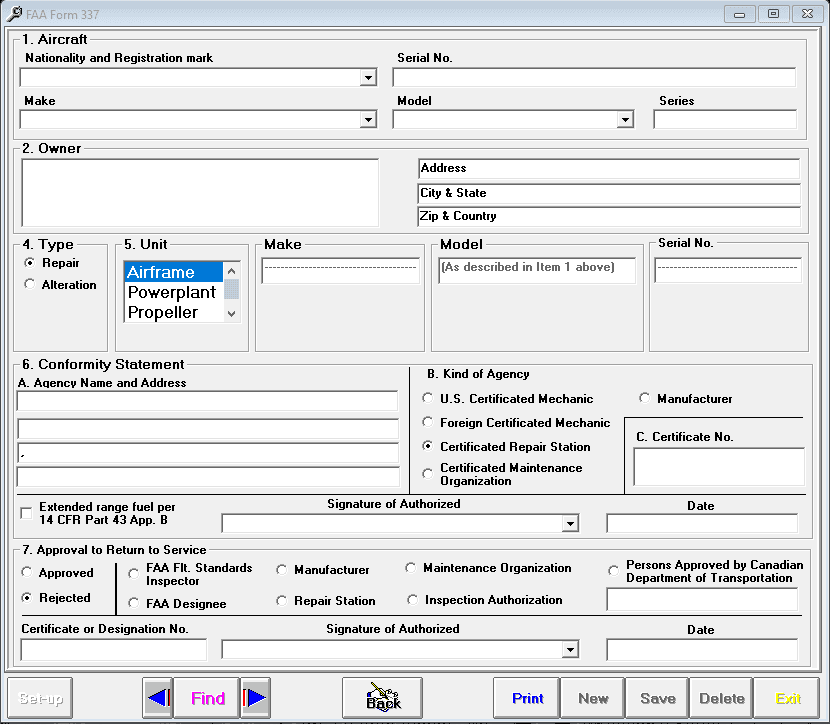Open Nationality and Registration mark dropdown
Viewport: 830px width, 725px height.
pos(368,78)
